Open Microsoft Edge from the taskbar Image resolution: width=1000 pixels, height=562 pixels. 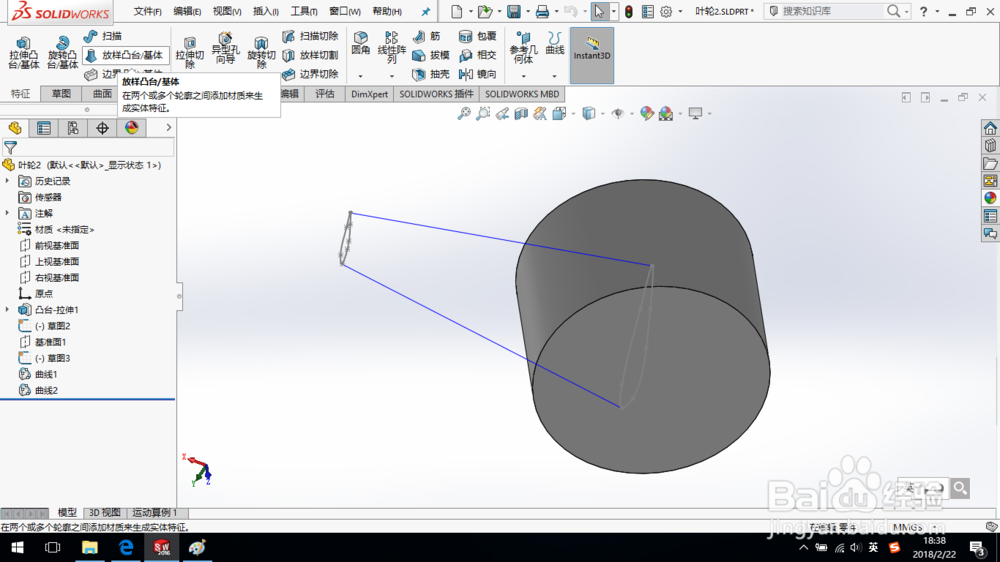tap(126, 547)
